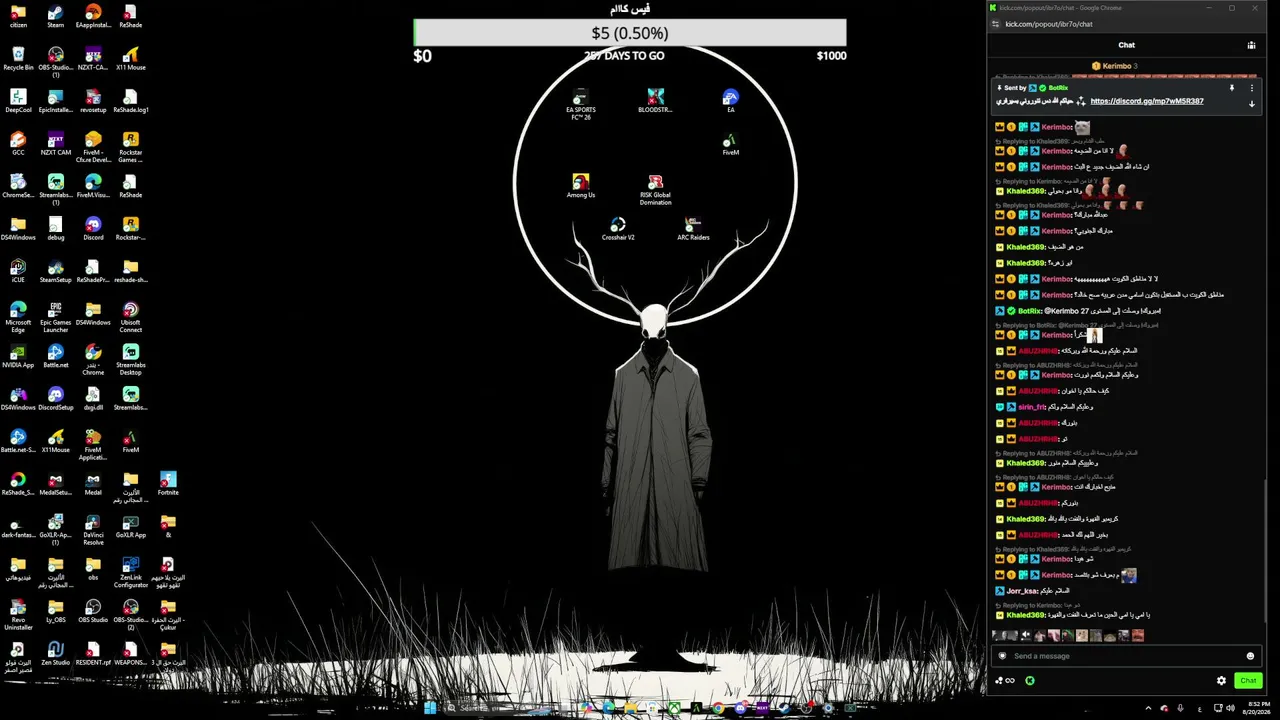
Task: Select the WEAPONS... file icon
Action: (131, 654)
